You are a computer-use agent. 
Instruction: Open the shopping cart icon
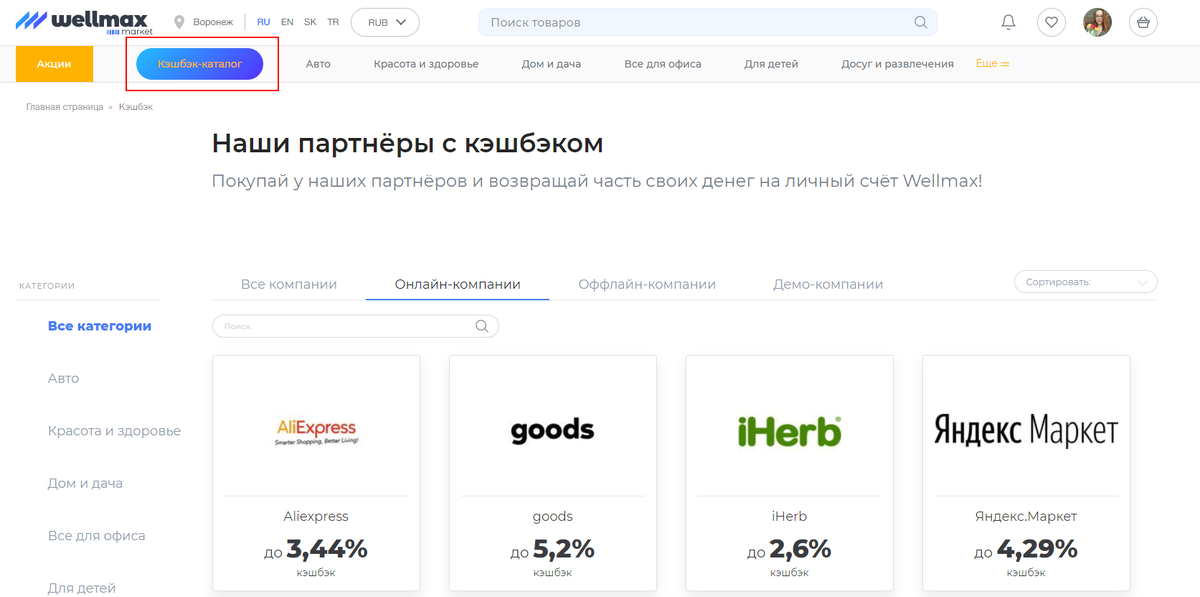1143,22
